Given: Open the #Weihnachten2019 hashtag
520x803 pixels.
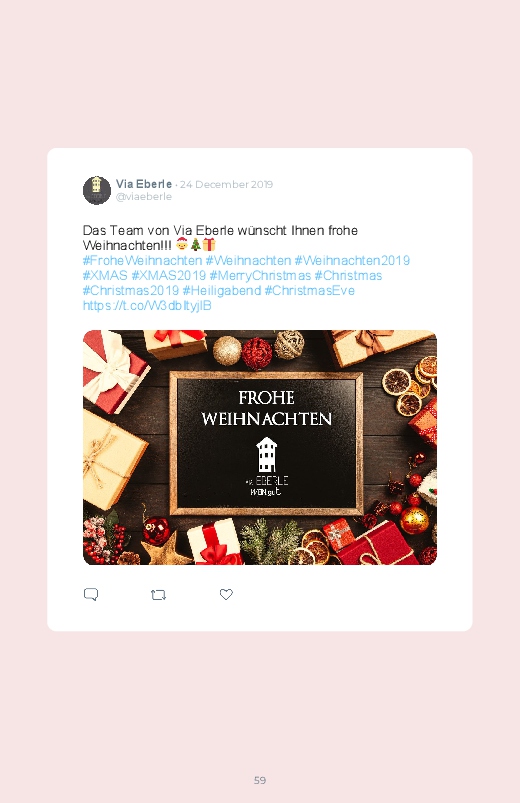Looking at the screenshot, I should [352, 261].
